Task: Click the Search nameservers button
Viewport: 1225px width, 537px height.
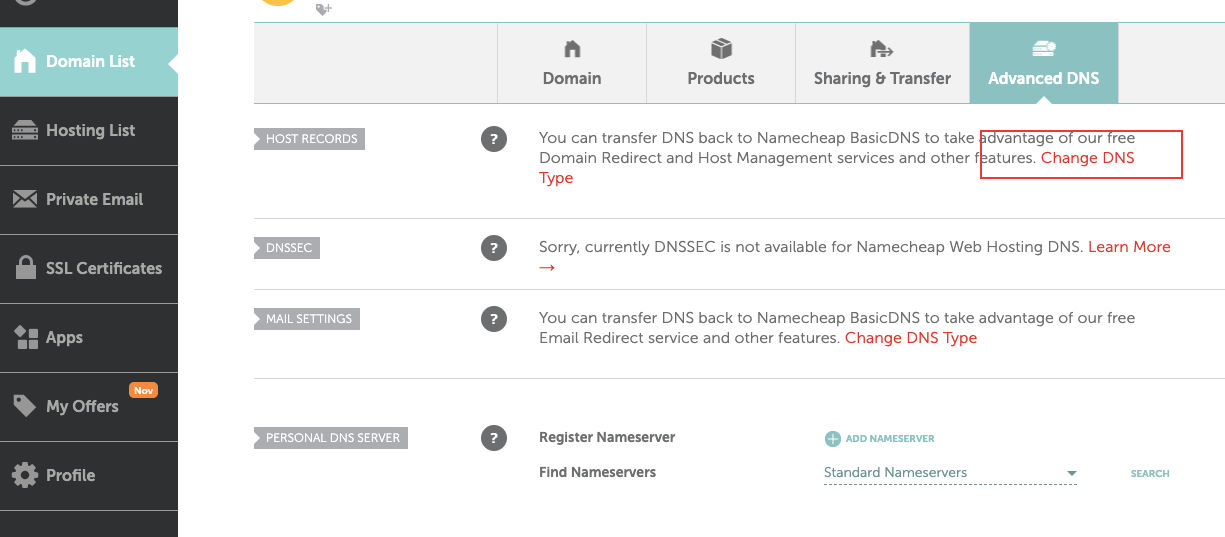Action: coord(1150,473)
